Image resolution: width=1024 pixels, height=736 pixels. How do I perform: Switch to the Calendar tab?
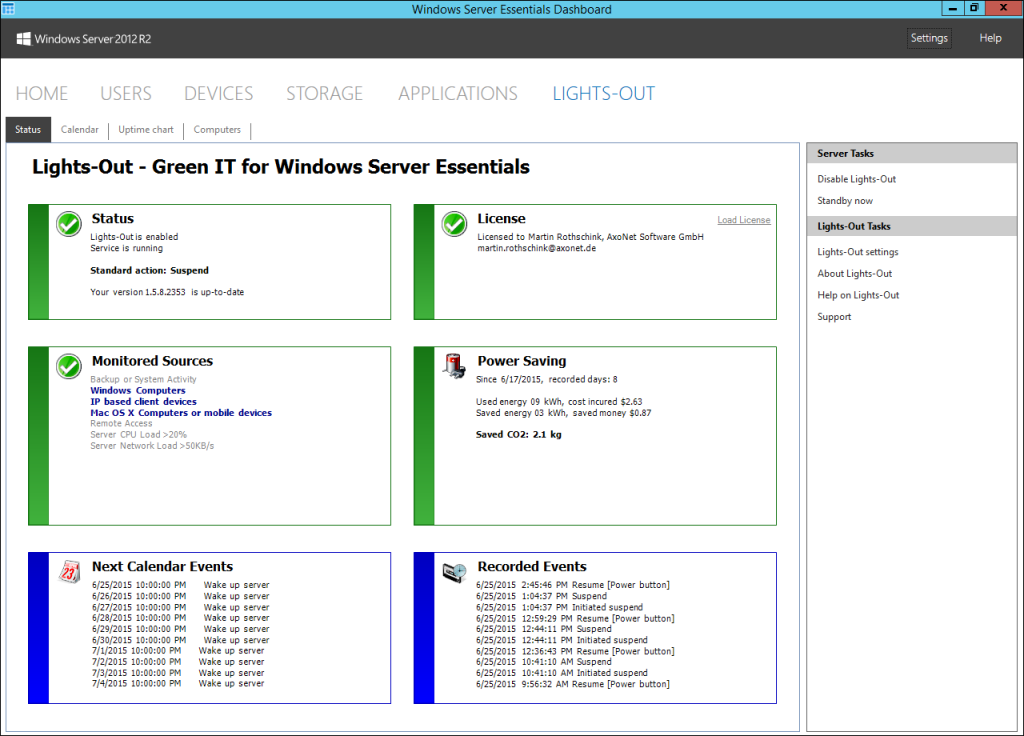point(79,129)
